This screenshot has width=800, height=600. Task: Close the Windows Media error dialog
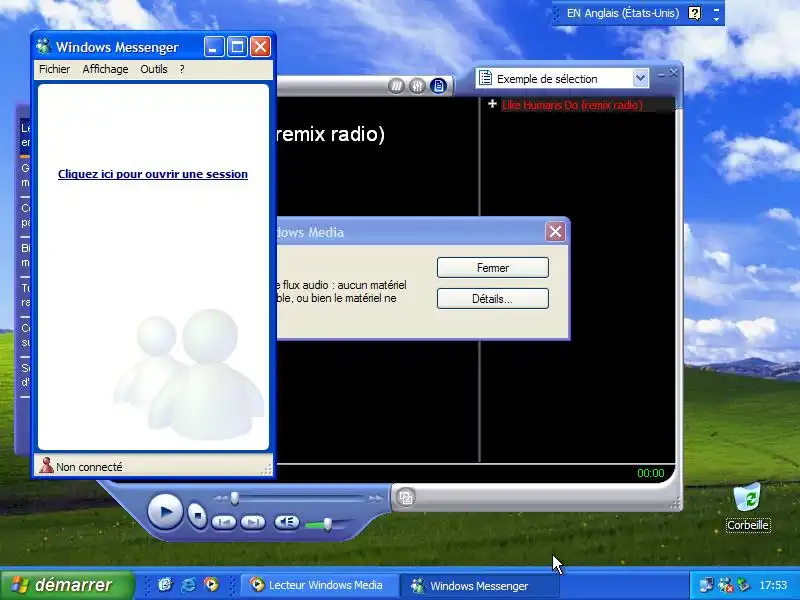[555, 232]
